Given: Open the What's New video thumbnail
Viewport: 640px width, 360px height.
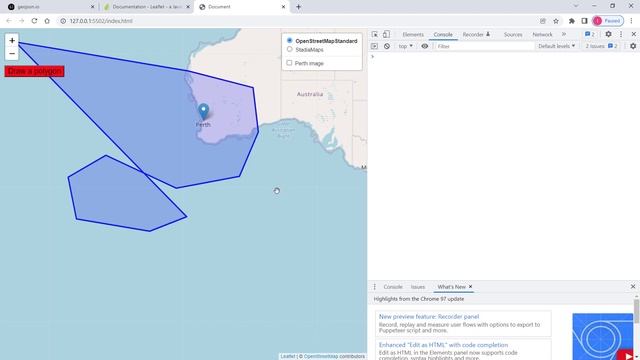Looking at the screenshot, I should click(x=602, y=337).
